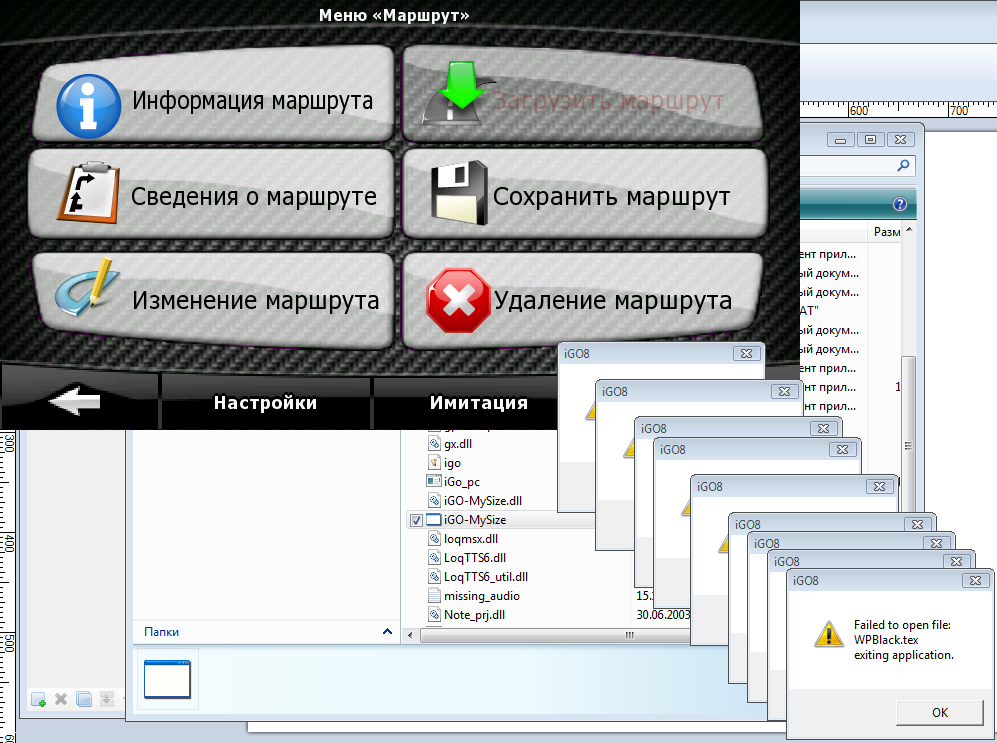Uncheck the iGO-MySize file checkbox
Image resolution: width=997 pixels, height=743 pixels.
point(415,520)
